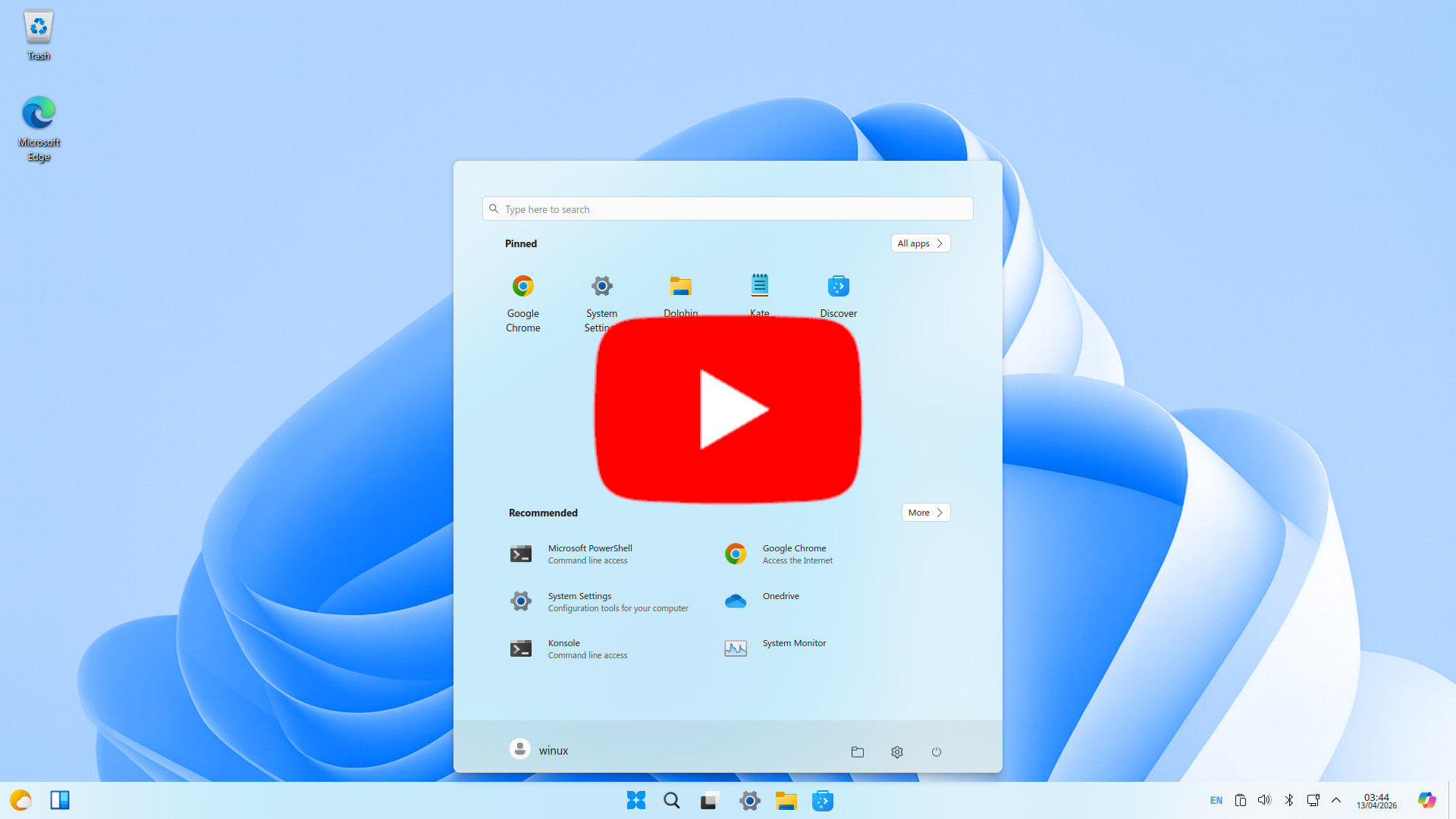Open the Microsoft Edge desktop shortcut

[39, 127]
